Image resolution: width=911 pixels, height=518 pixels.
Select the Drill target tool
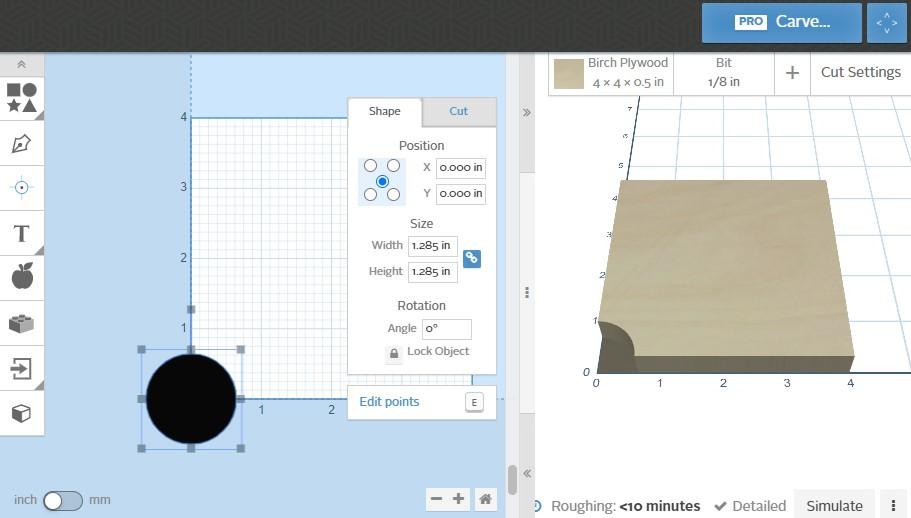point(21,188)
